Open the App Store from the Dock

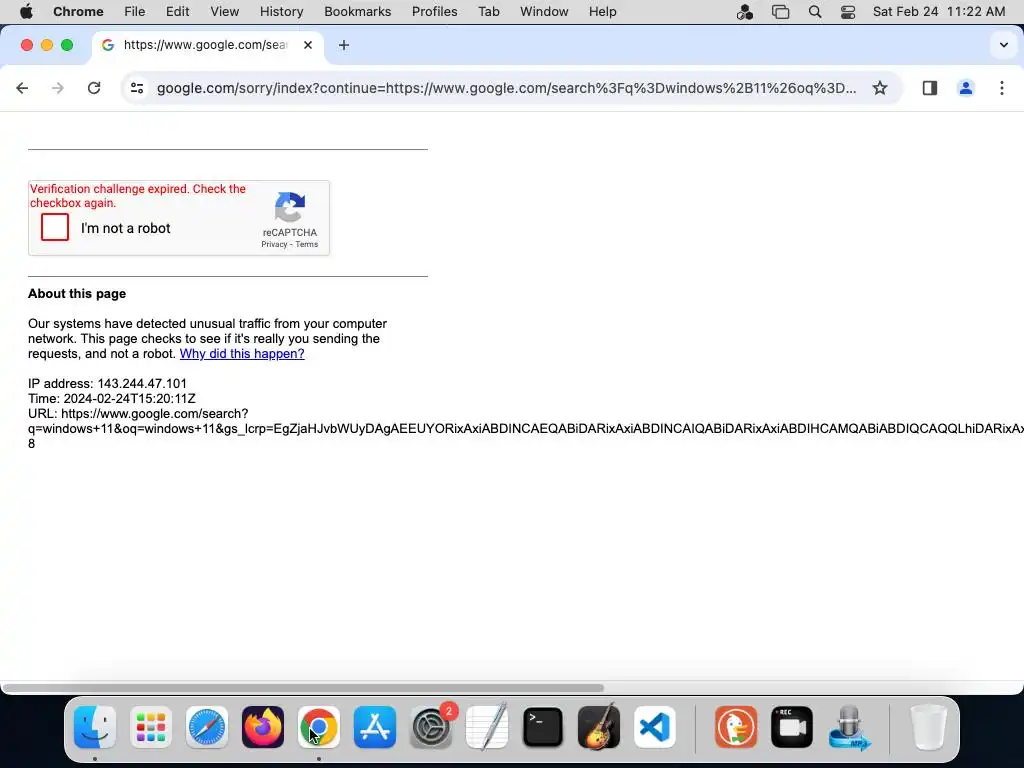375,727
